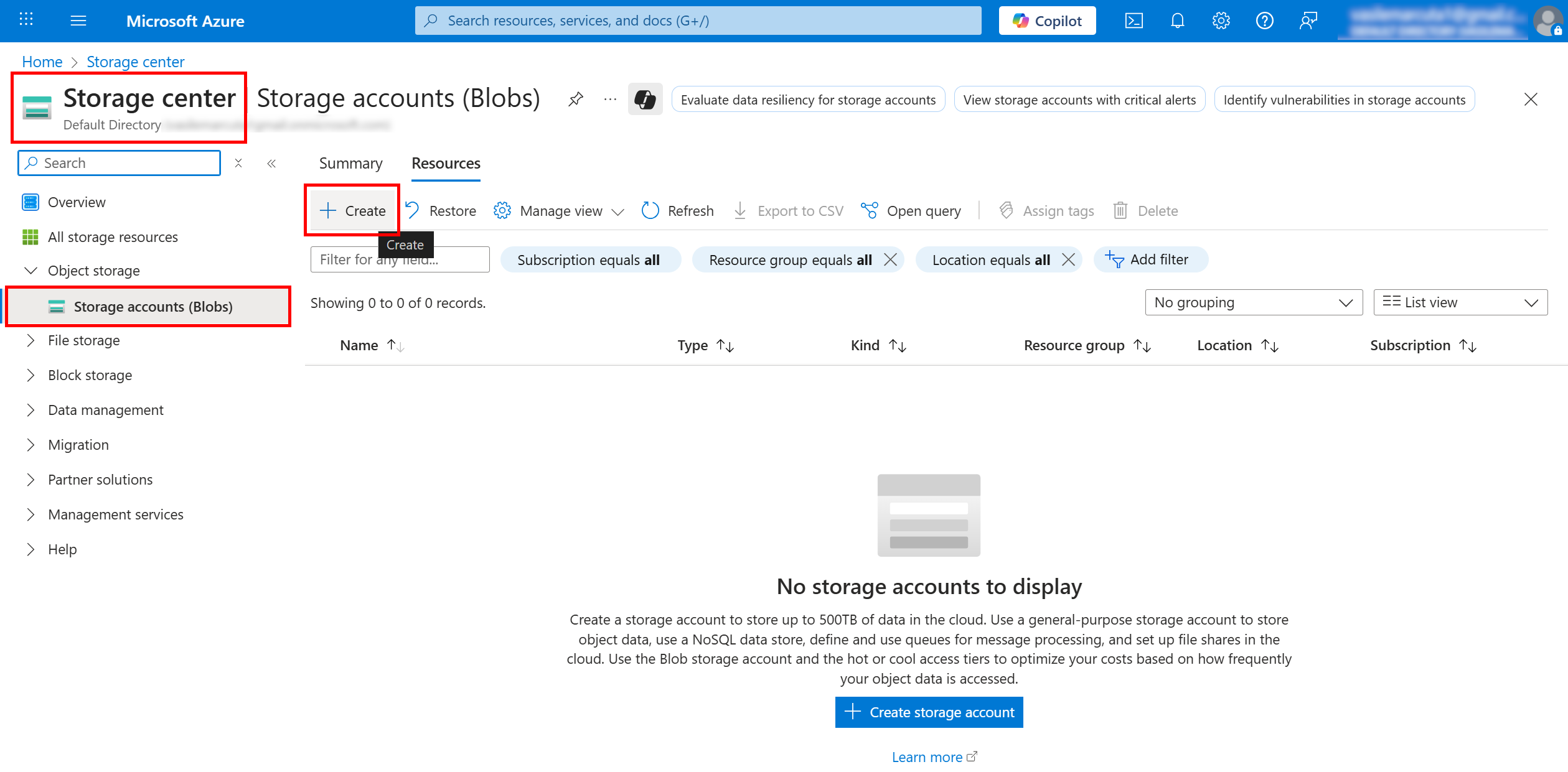This screenshot has width=1568, height=772.
Task: Select Storage accounts (Blobs) in sidebar
Action: 153,306
